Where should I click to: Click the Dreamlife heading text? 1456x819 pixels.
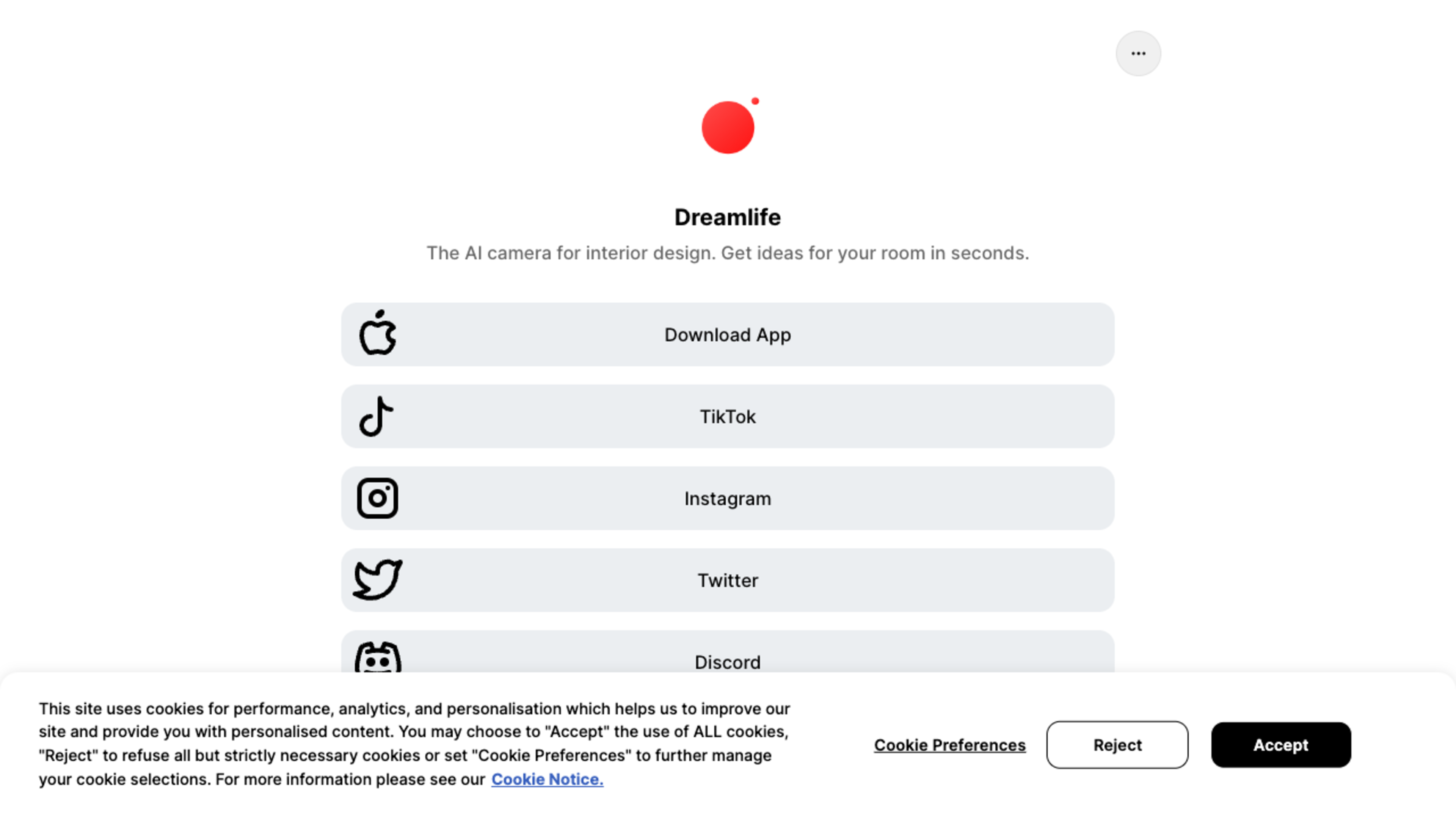point(728,217)
